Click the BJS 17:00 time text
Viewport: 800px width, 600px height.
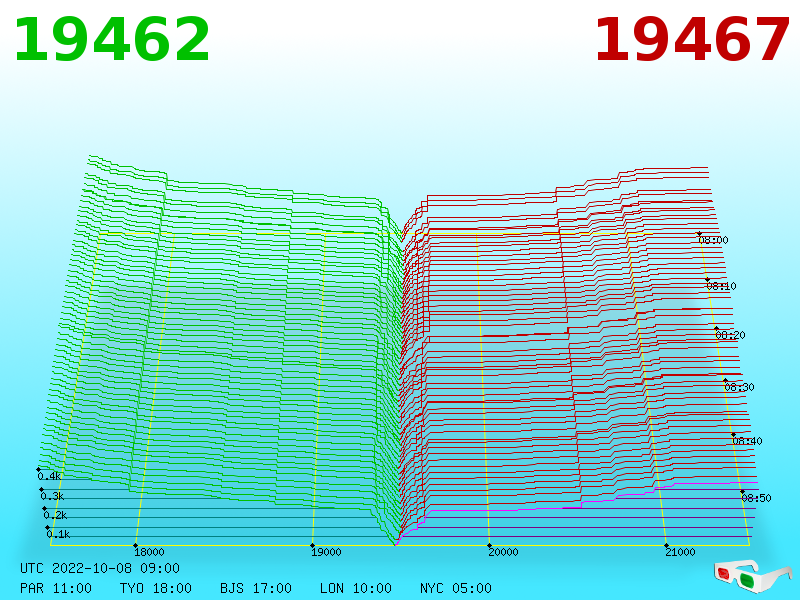256,588
